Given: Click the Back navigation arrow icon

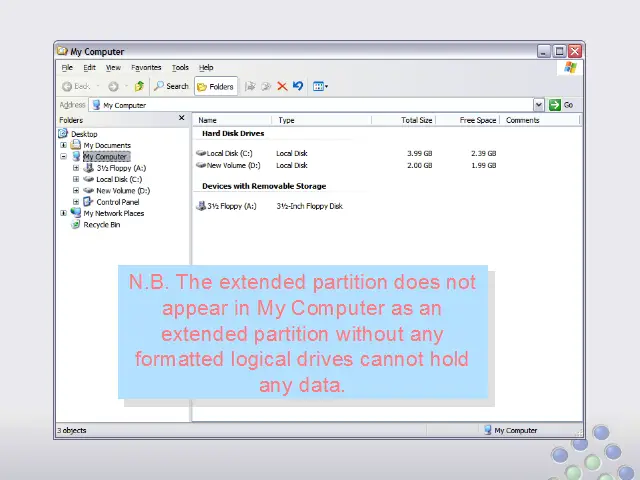Looking at the screenshot, I should pyautogui.click(x=67, y=86).
